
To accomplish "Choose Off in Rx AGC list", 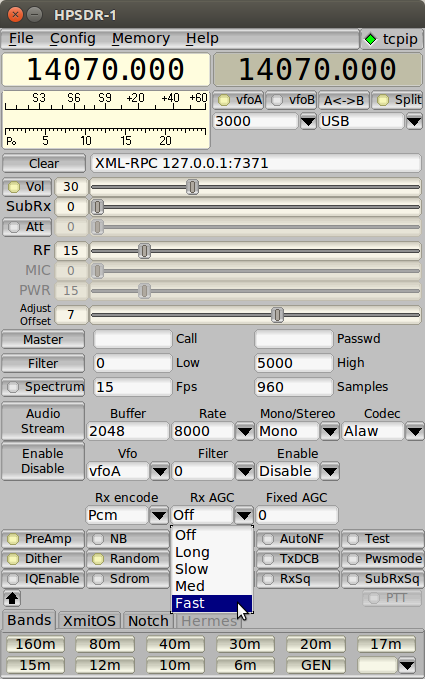I will 212,535.
